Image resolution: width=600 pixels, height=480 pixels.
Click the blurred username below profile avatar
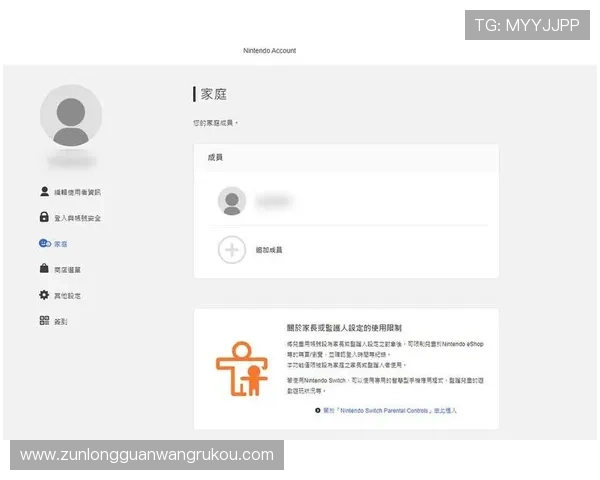(x=72, y=161)
